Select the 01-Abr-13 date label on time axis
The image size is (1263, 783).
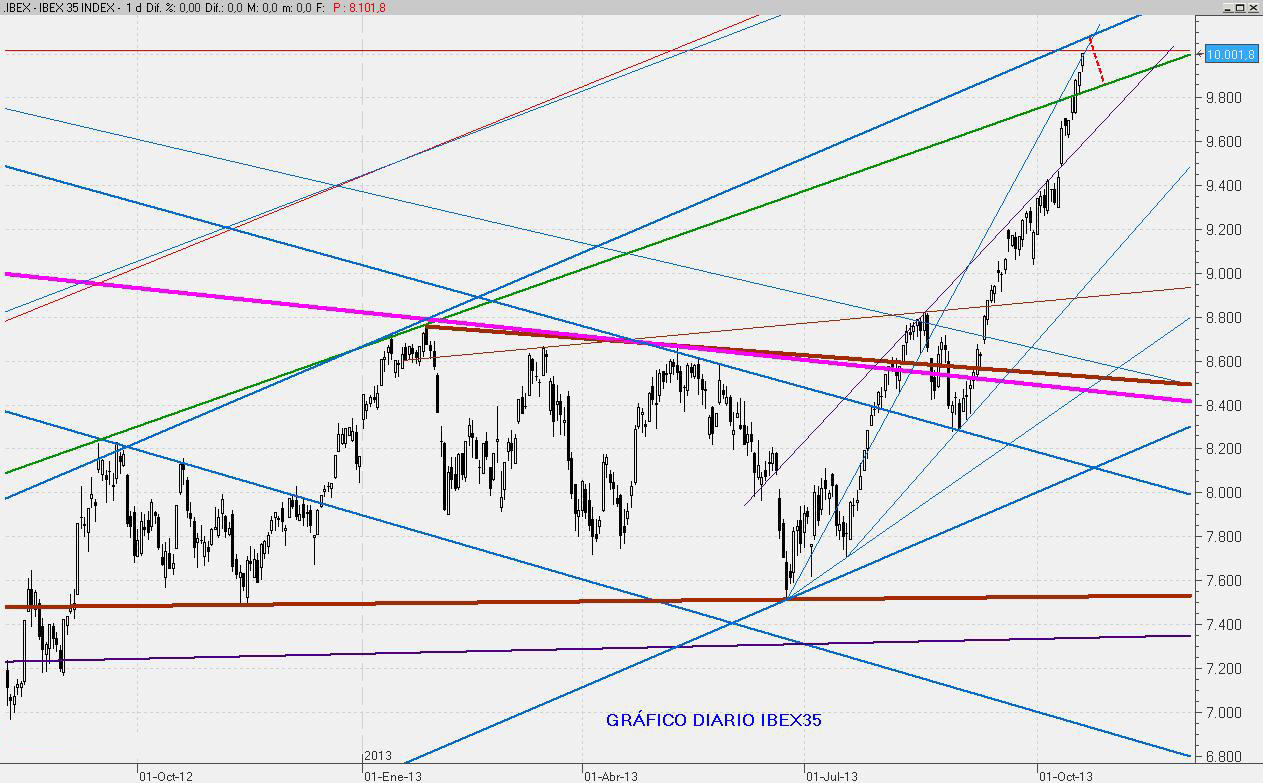click(611, 775)
